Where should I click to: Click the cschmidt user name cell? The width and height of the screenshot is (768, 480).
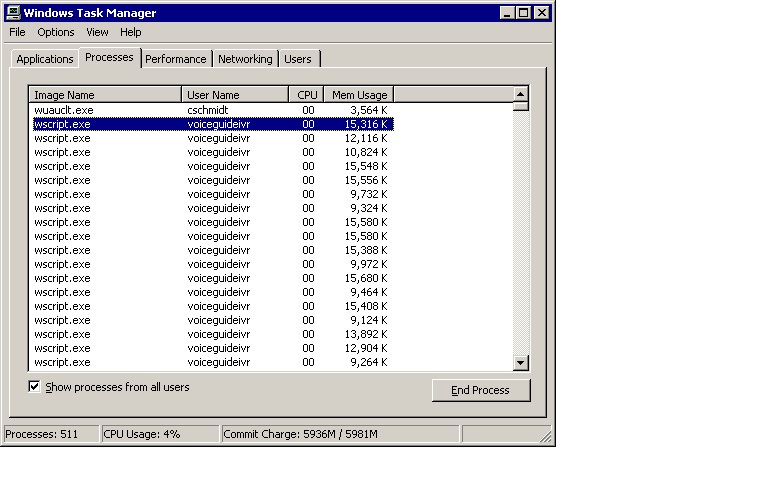pyautogui.click(x=208, y=110)
